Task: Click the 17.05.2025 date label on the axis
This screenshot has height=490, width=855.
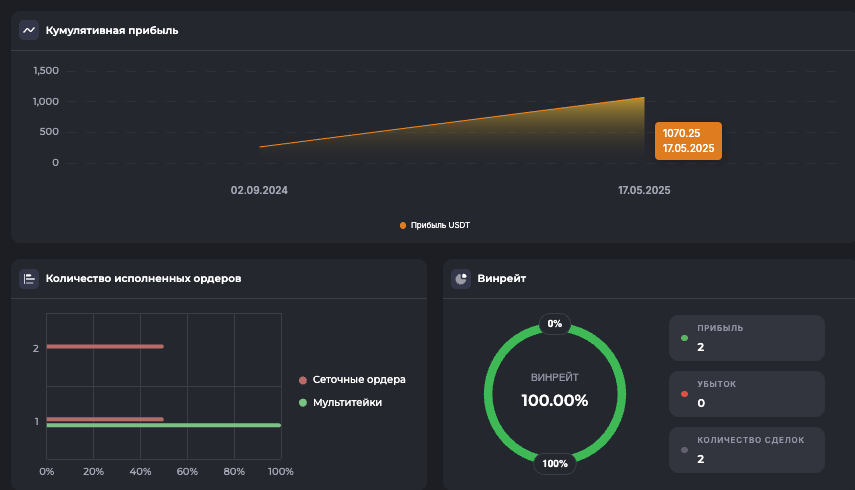Action: tap(644, 190)
